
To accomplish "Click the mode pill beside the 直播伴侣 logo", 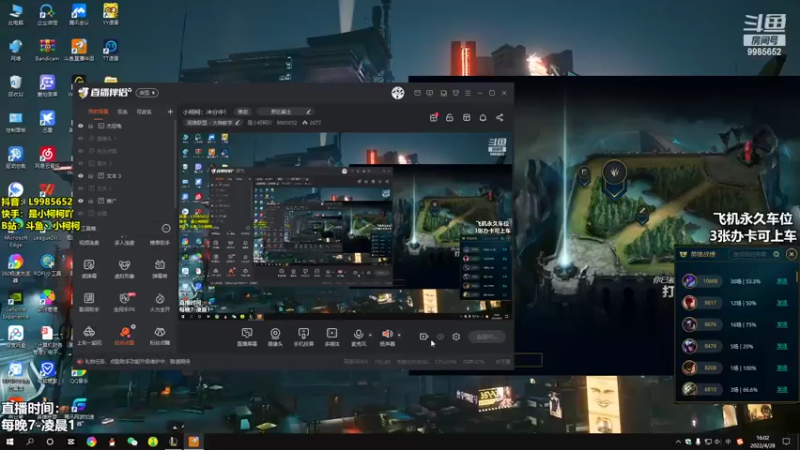I will [x=147, y=93].
